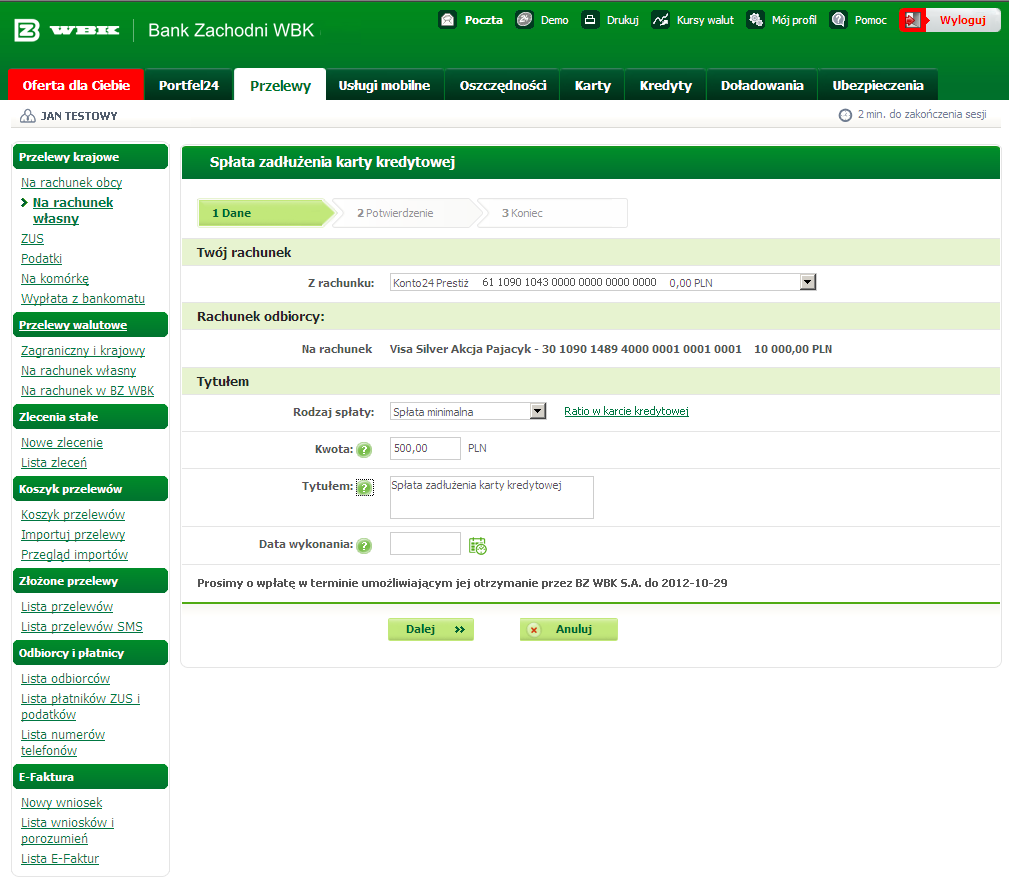Click the E-Faktura section header
Screen dimensions: 1009x882
coord(90,777)
